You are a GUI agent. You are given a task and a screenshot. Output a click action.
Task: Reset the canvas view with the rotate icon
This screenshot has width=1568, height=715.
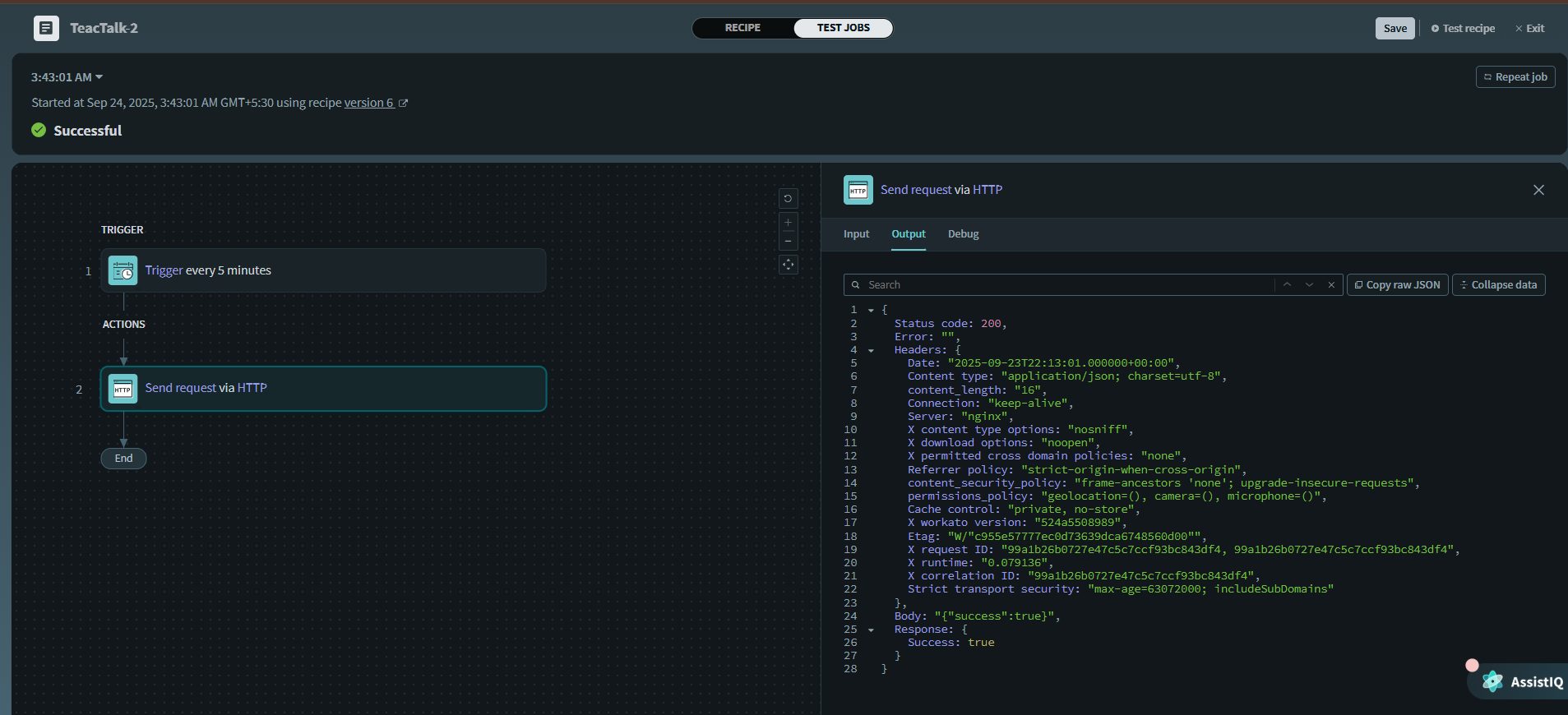tap(788, 198)
